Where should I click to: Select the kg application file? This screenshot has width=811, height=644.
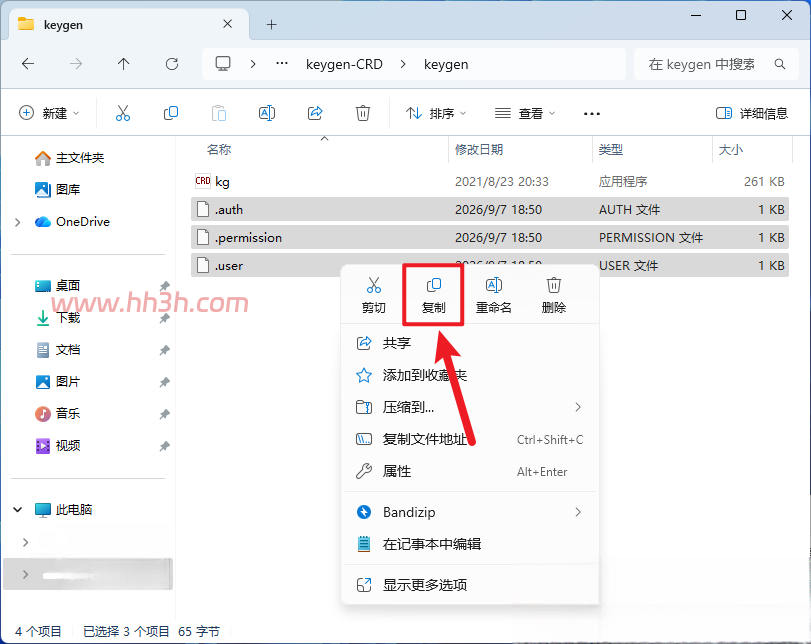(x=490, y=182)
